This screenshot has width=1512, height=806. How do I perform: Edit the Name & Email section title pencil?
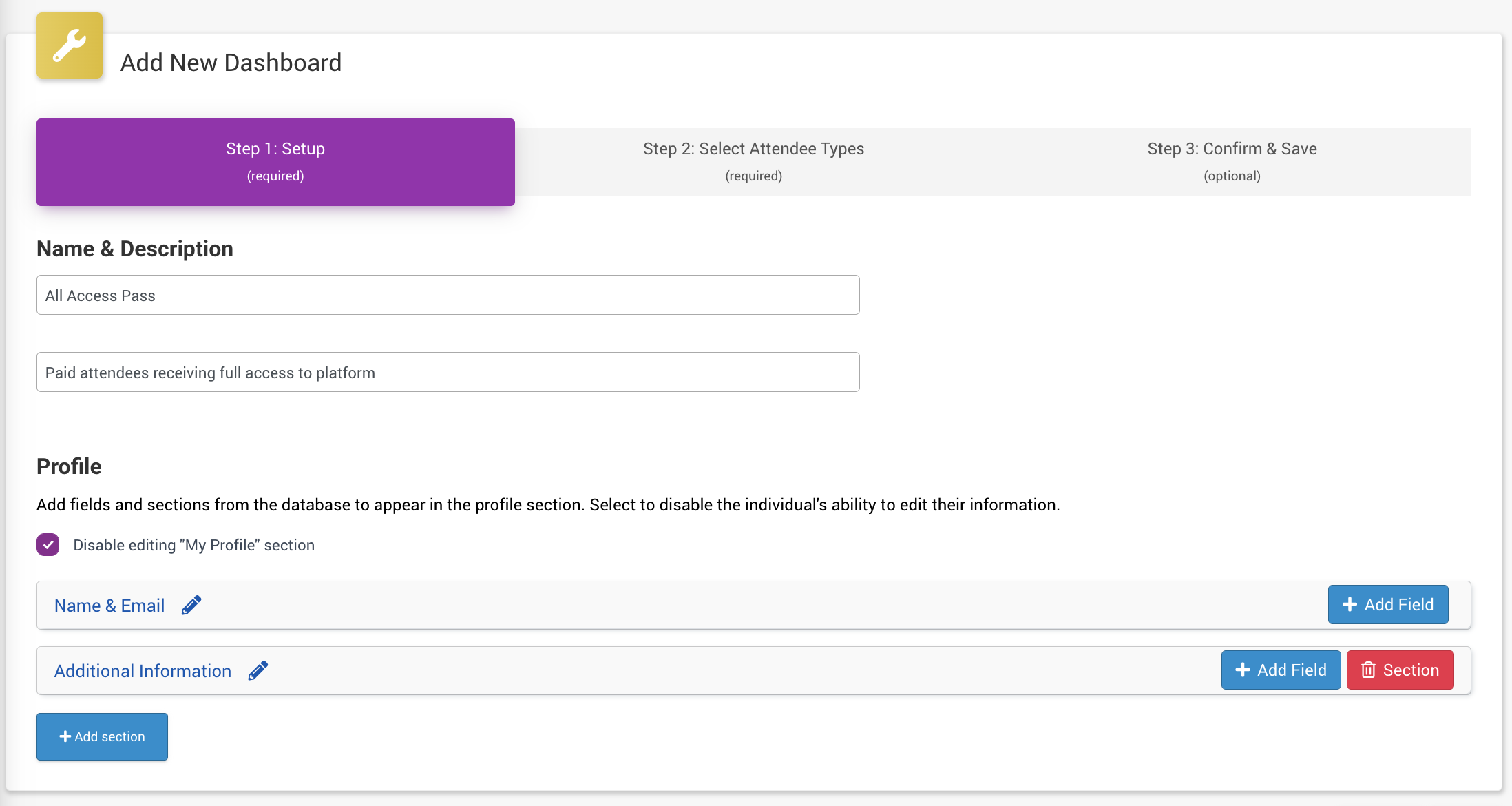(x=191, y=605)
